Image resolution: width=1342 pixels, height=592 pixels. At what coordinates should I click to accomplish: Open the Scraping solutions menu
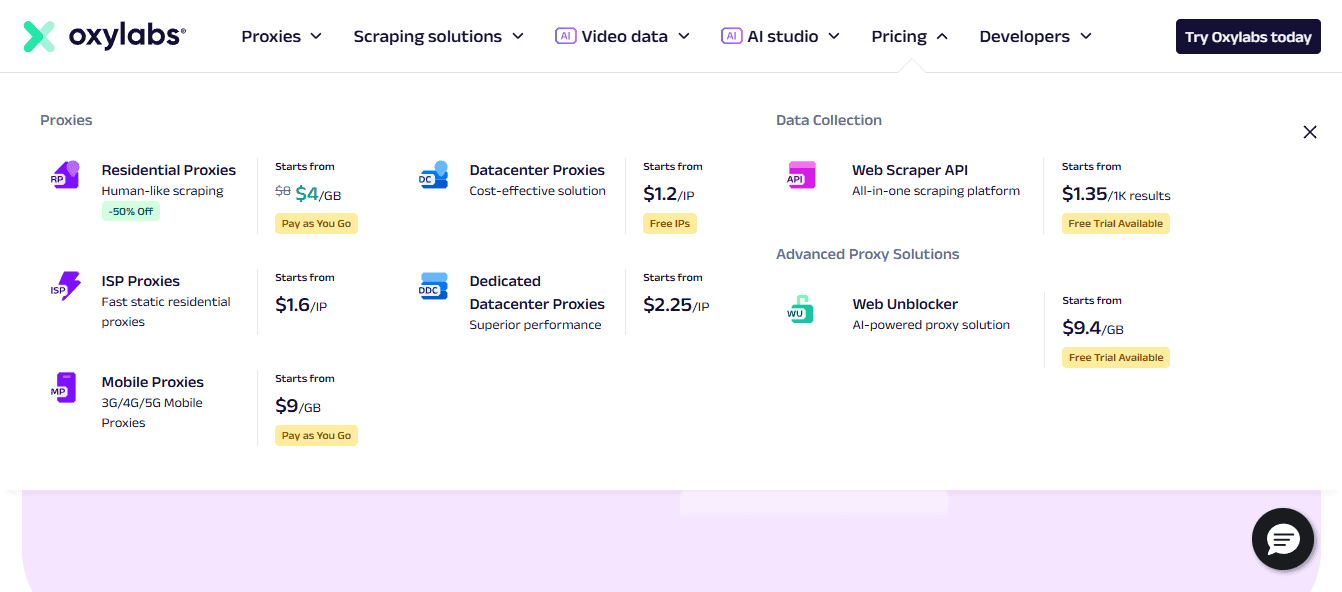(428, 36)
